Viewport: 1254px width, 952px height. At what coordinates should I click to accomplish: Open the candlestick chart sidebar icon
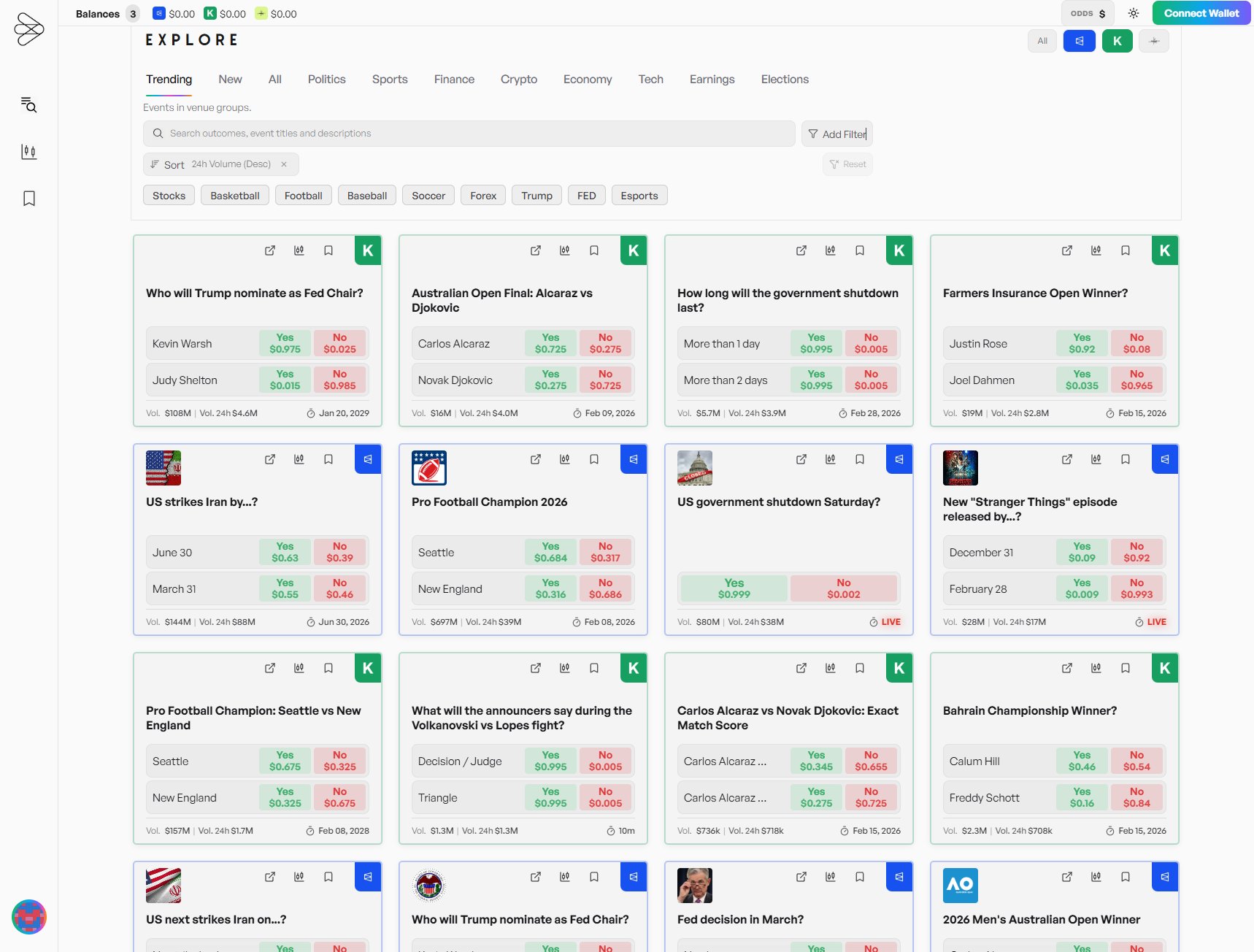[28, 151]
